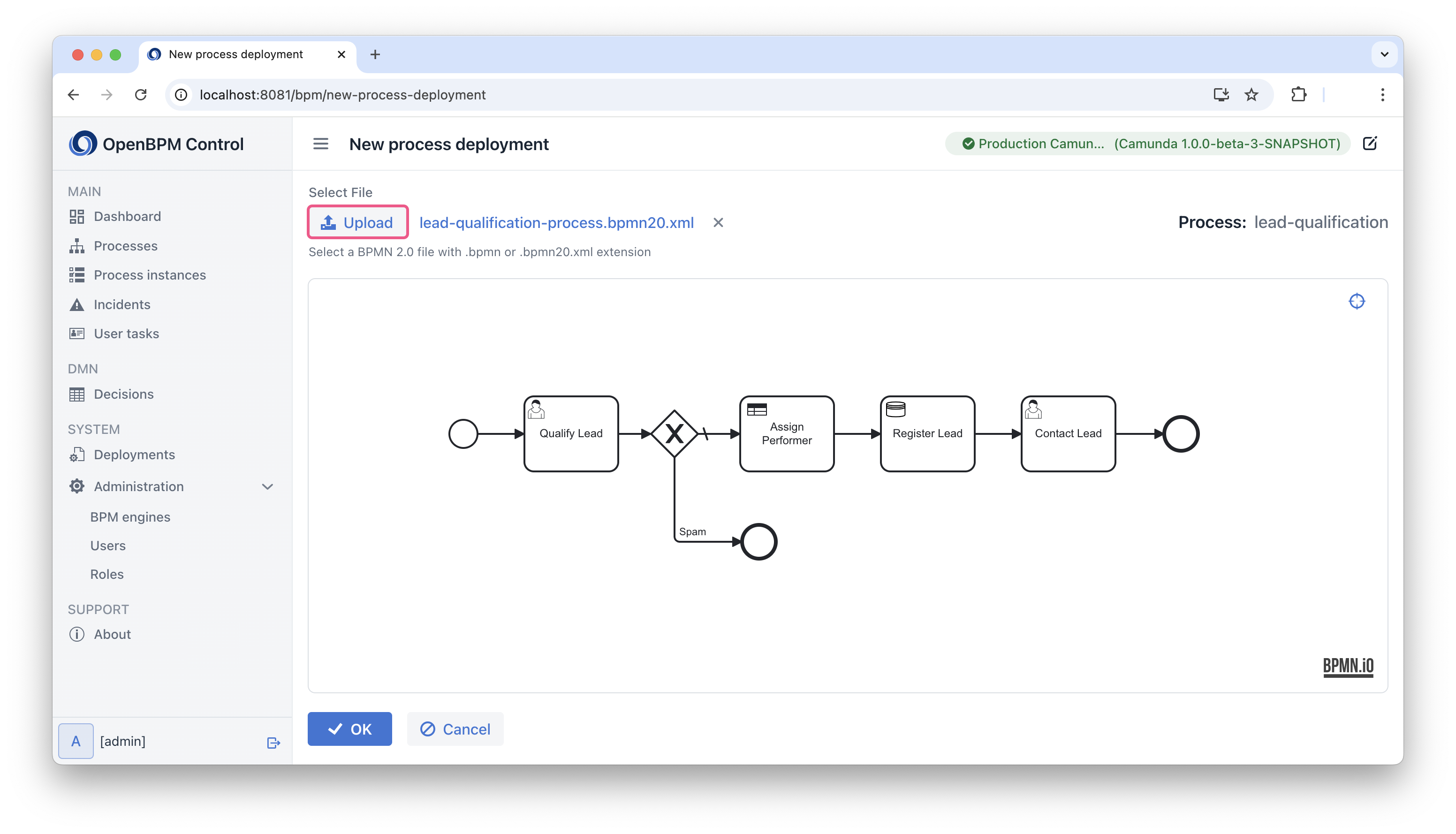The image size is (1456, 834).
Task: Click the Administration gear icon
Action: click(77, 486)
